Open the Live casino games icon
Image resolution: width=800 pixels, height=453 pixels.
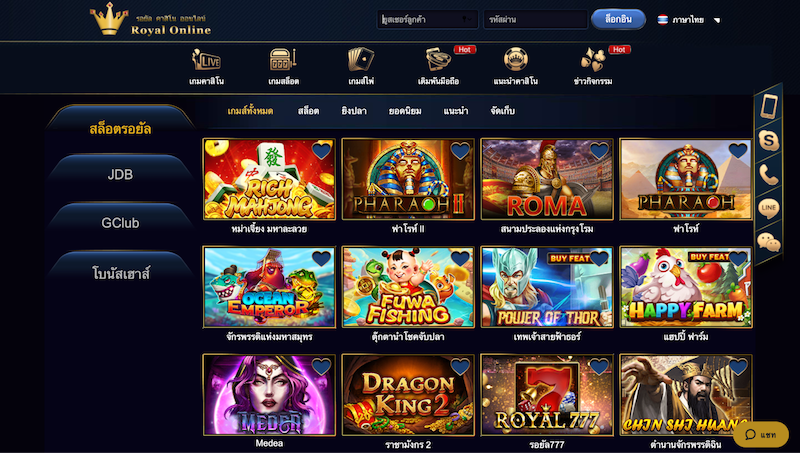click(x=206, y=60)
